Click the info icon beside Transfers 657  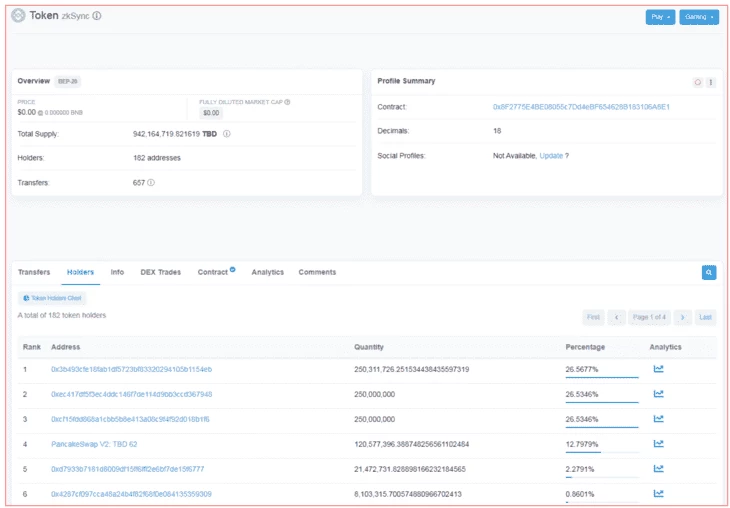click(x=151, y=183)
